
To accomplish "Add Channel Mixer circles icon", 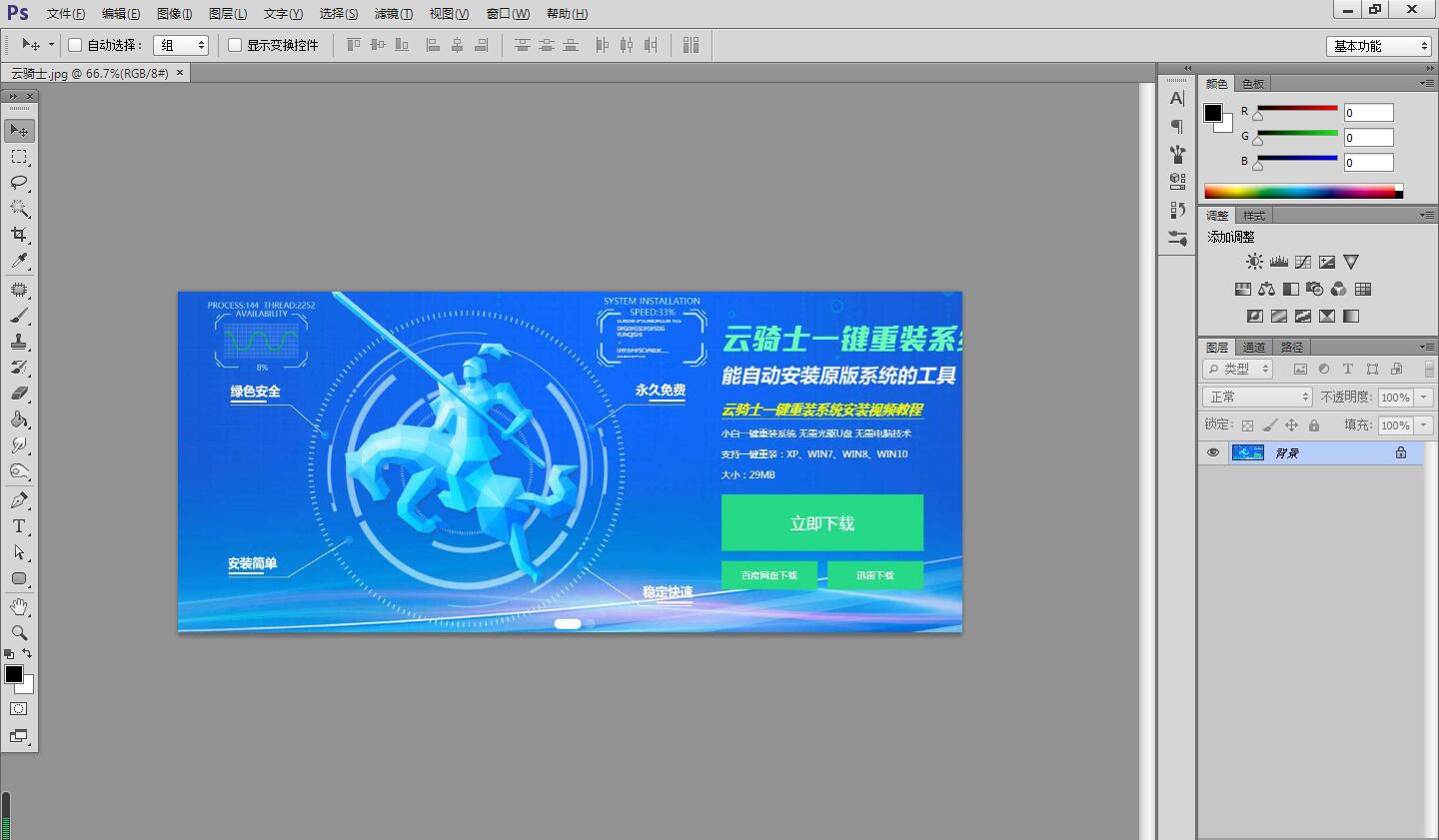I will (1339, 289).
